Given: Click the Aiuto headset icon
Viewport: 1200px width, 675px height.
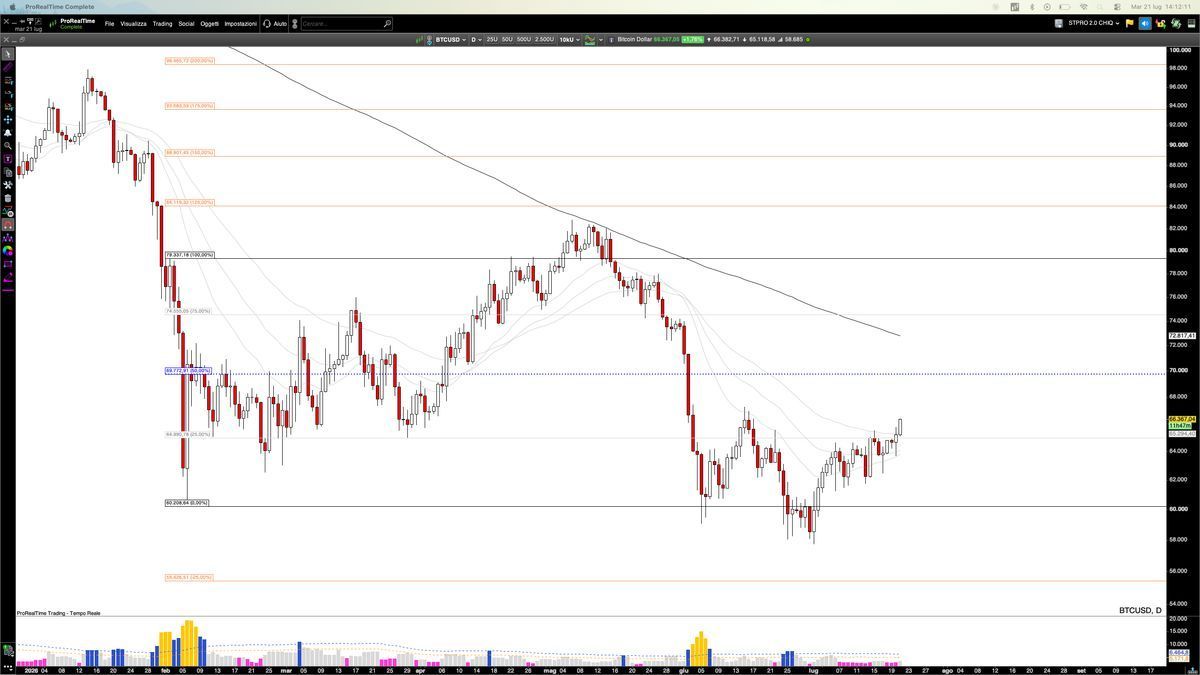Looking at the screenshot, I should [267, 23].
